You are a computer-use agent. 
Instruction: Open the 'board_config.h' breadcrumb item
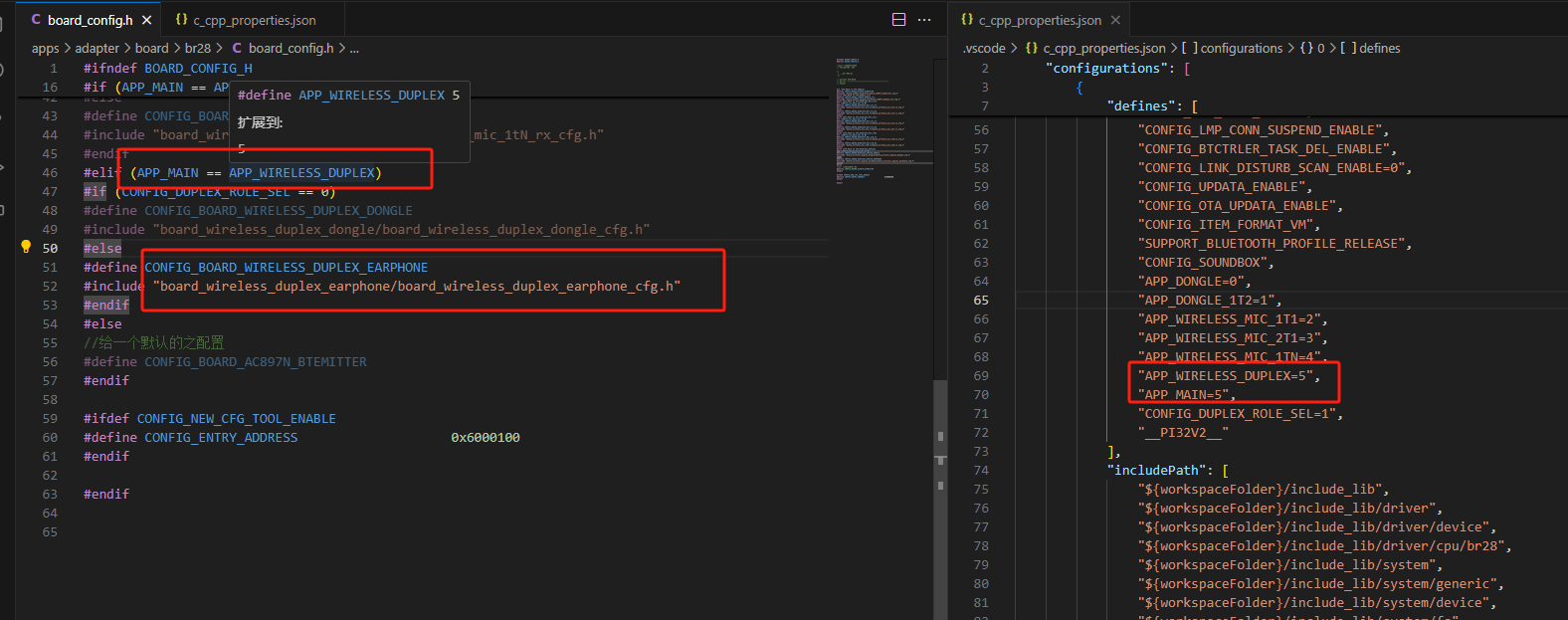pos(291,48)
